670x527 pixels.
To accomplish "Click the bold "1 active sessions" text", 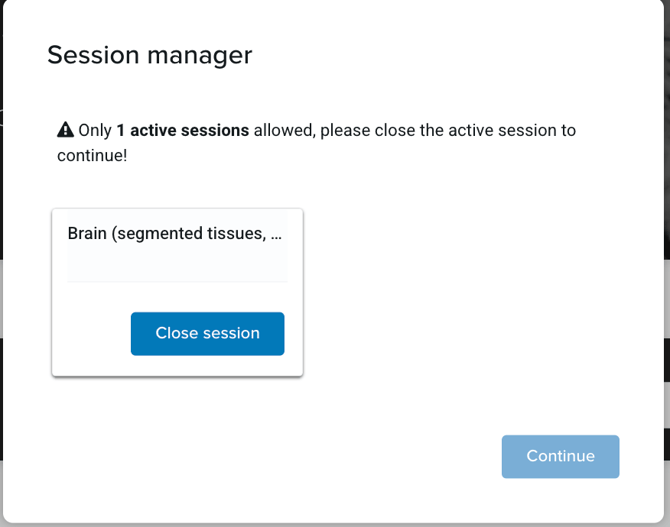I will pos(182,130).
